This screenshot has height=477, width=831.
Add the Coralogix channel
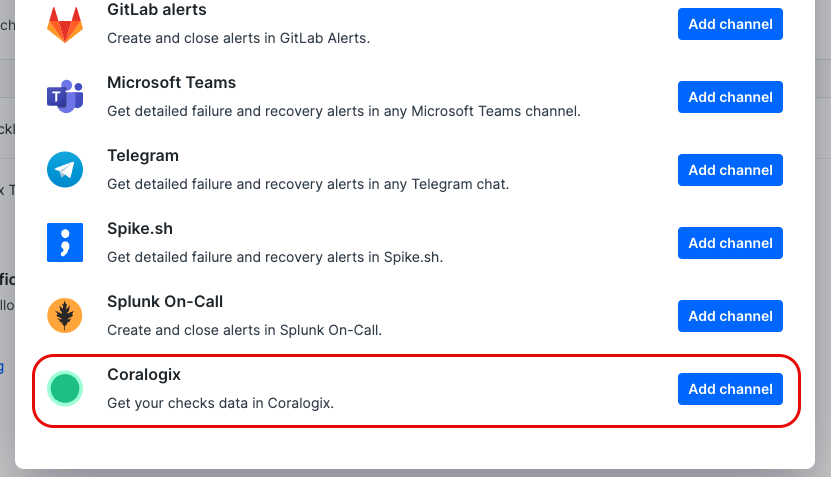tap(730, 389)
